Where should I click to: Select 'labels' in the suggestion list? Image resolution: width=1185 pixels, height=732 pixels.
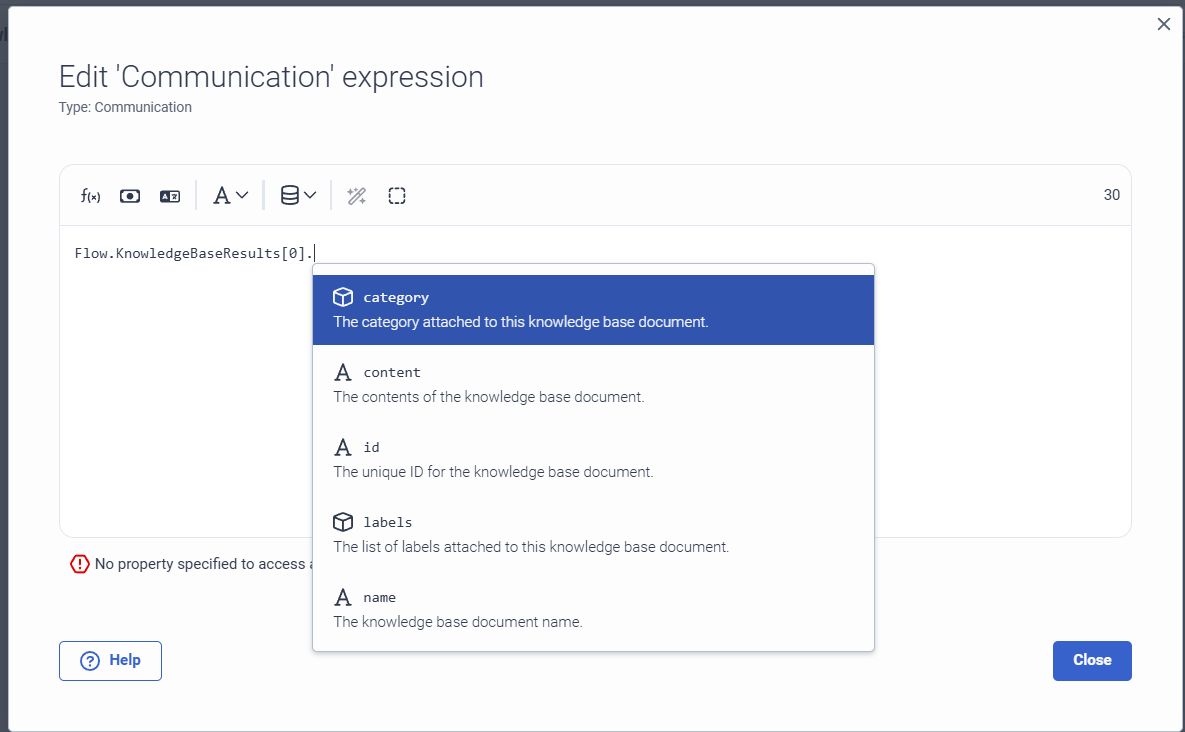pyautogui.click(x=593, y=534)
